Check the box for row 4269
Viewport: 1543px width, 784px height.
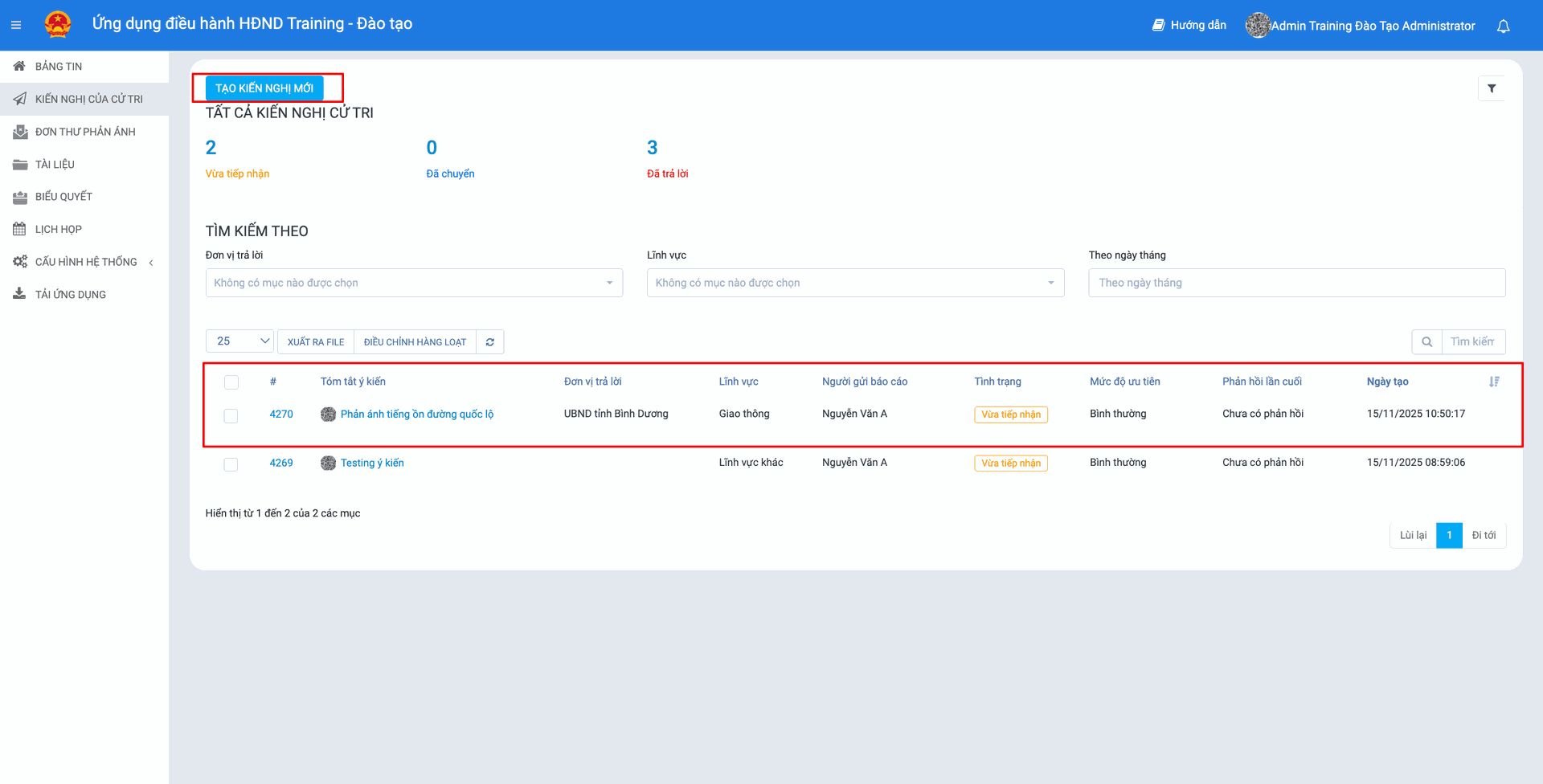(x=231, y=464)
